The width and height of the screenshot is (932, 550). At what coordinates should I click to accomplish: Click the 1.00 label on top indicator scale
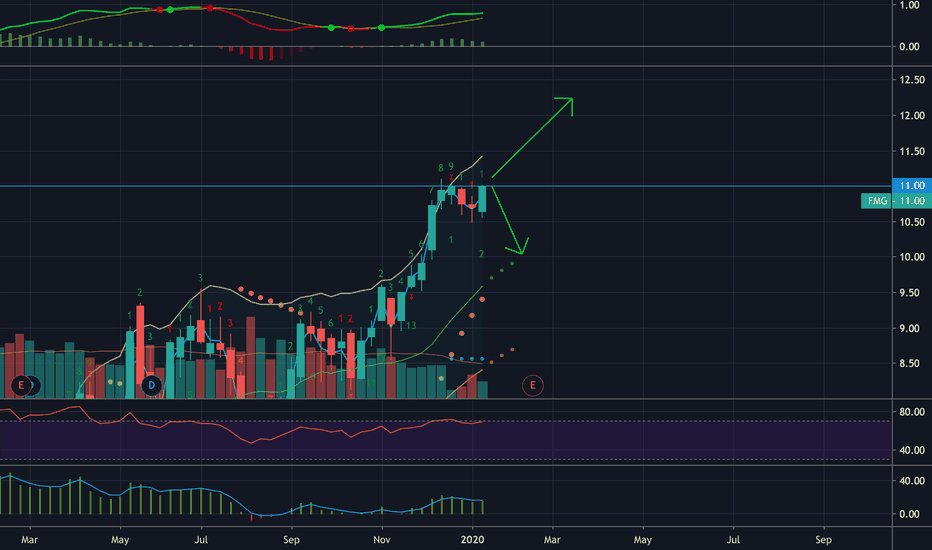(x=909, y=5)
